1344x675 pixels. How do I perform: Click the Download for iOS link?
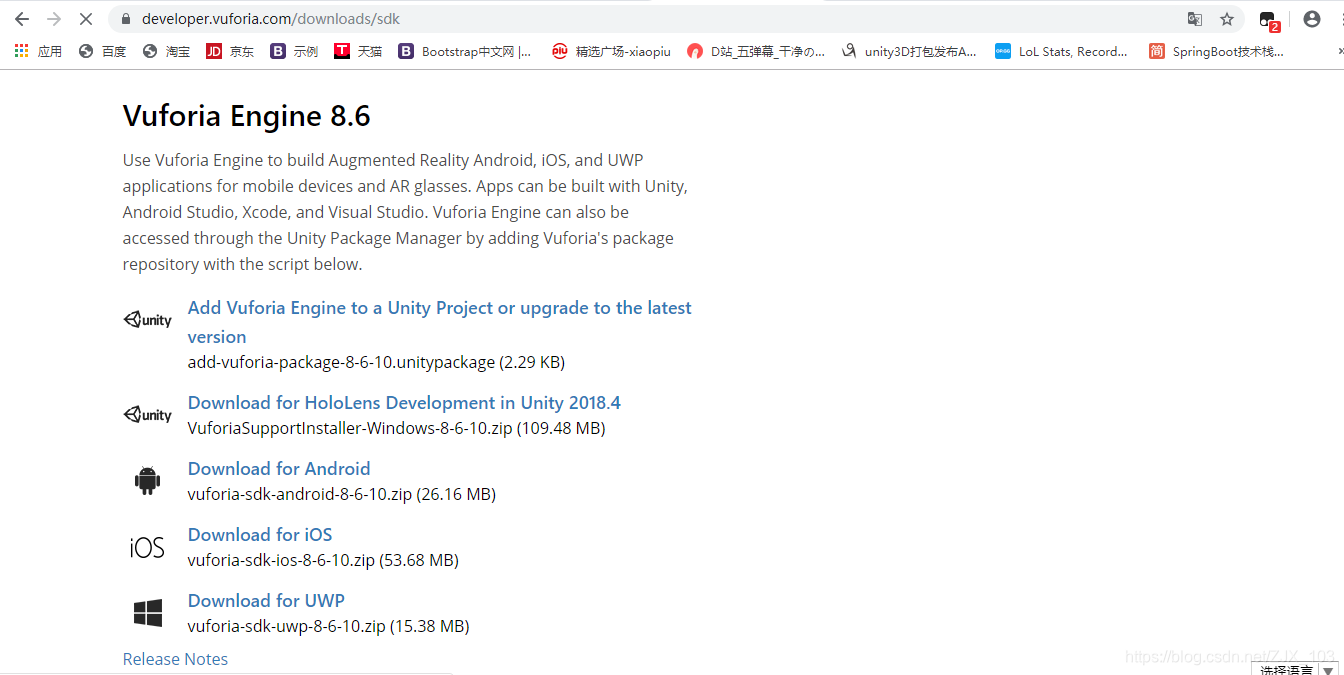pos(260,535)
